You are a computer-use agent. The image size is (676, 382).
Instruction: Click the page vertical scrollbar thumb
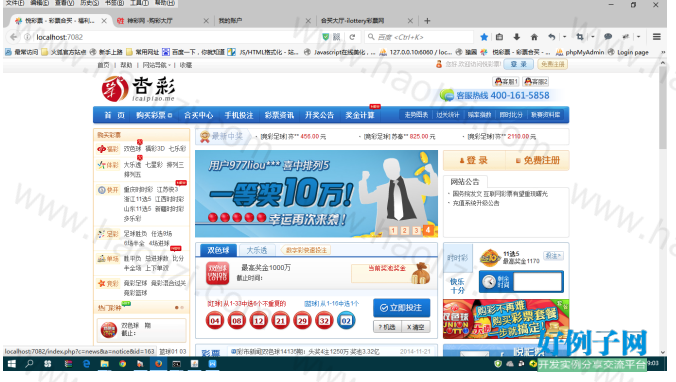(663, 108)
